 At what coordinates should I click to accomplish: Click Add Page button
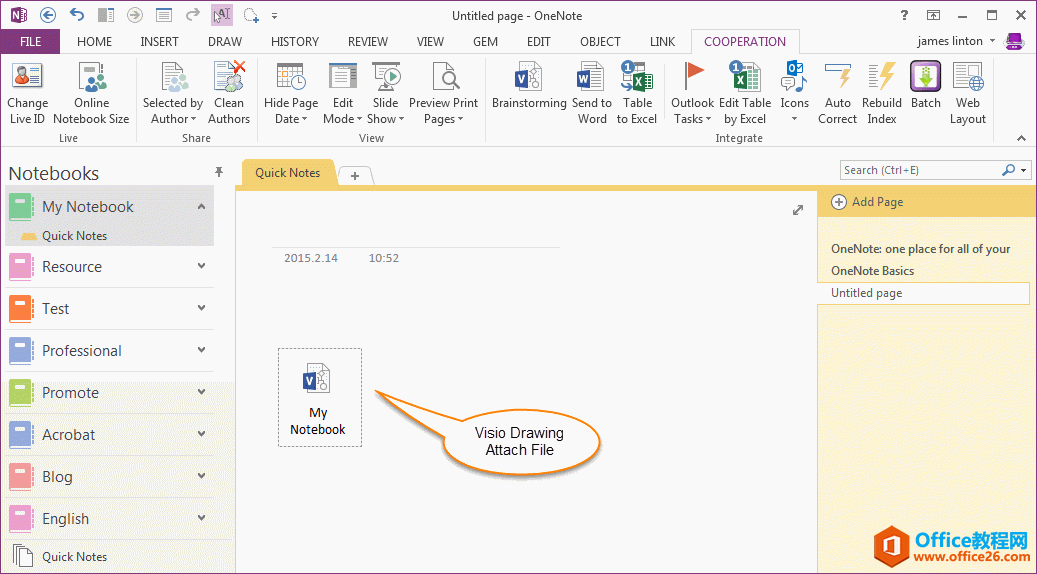click(868, 202)
